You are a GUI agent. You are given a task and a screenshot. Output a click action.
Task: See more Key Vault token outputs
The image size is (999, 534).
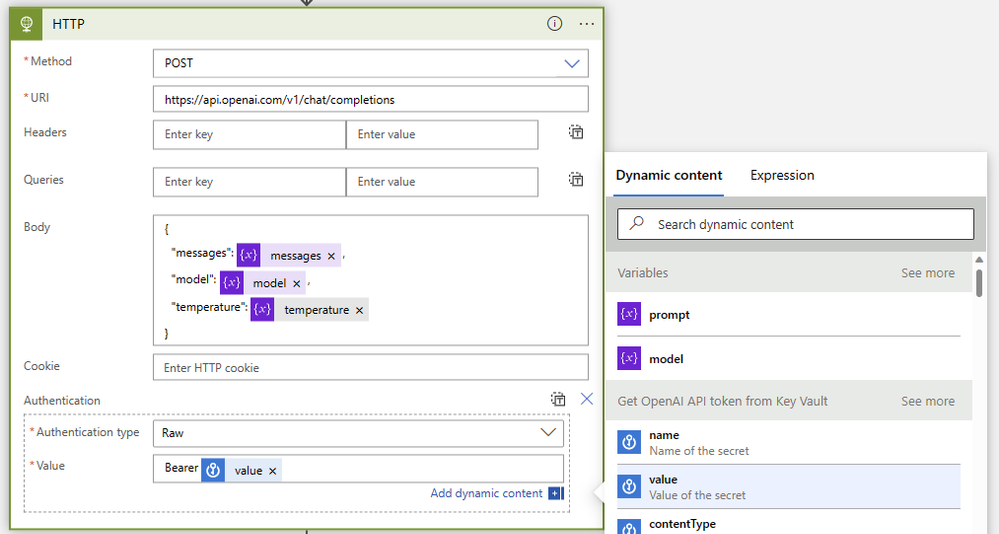(x=928, y=401)
